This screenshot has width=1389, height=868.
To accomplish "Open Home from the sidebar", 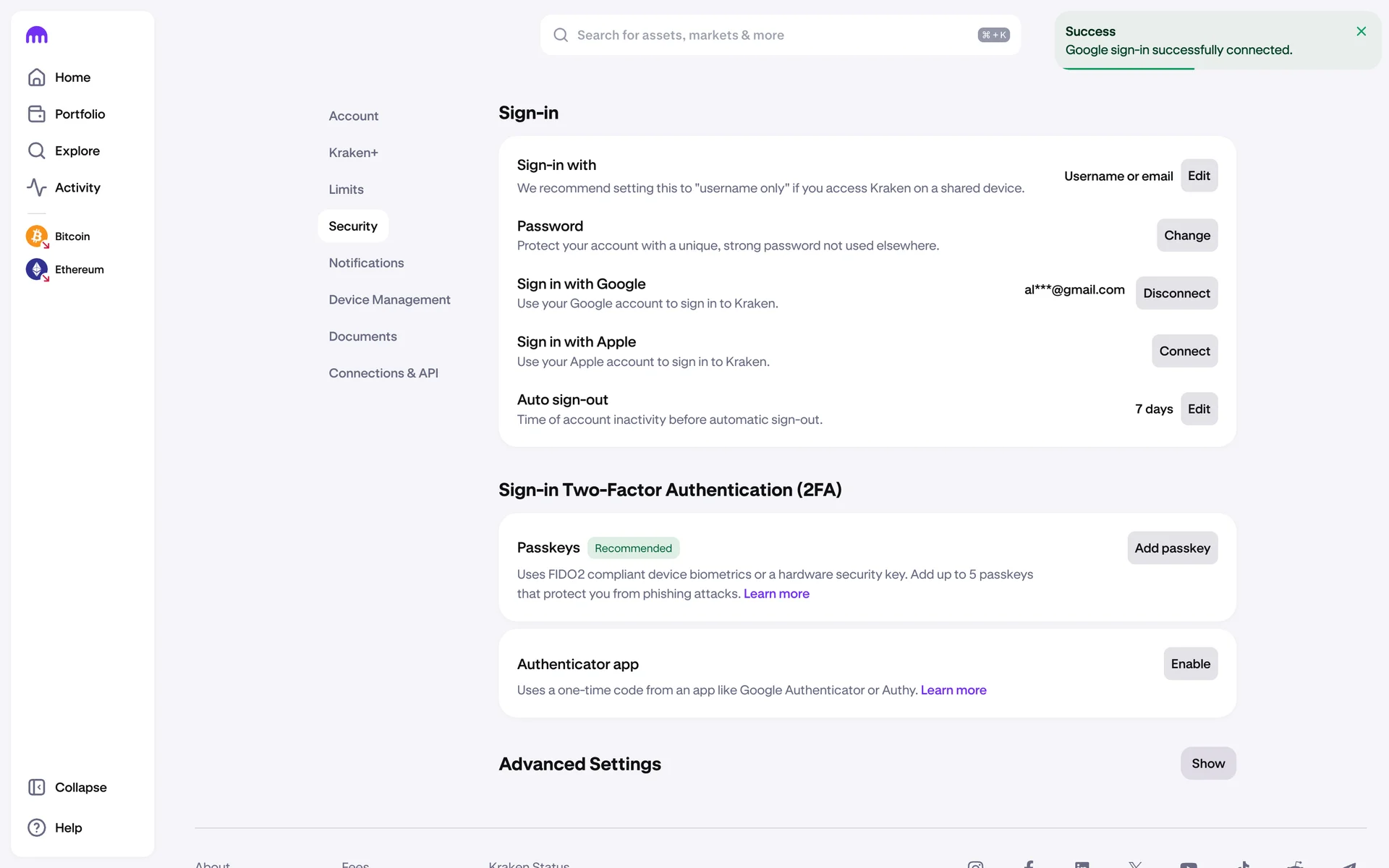I will (x=72, y=77).
